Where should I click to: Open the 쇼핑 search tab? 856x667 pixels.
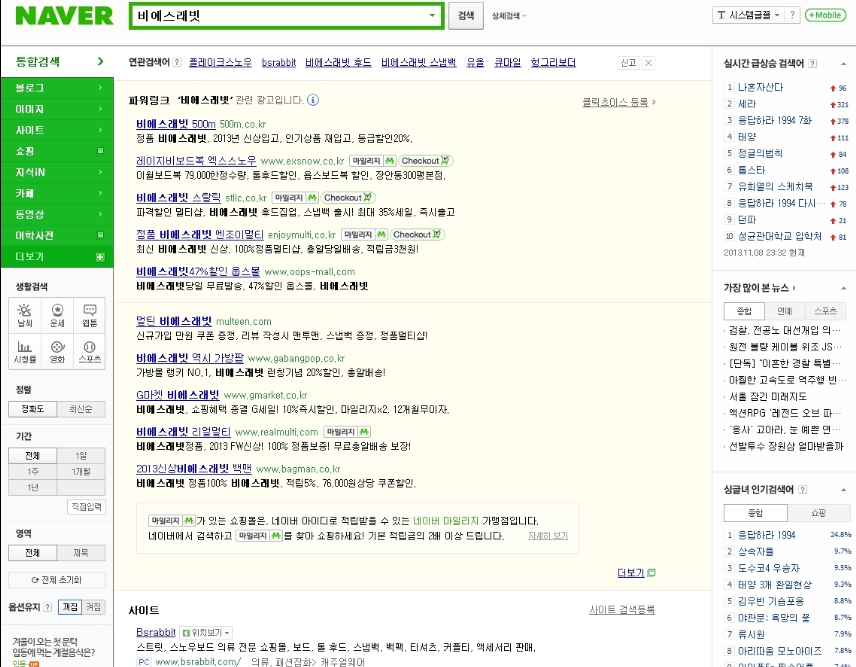click(57, 151)
